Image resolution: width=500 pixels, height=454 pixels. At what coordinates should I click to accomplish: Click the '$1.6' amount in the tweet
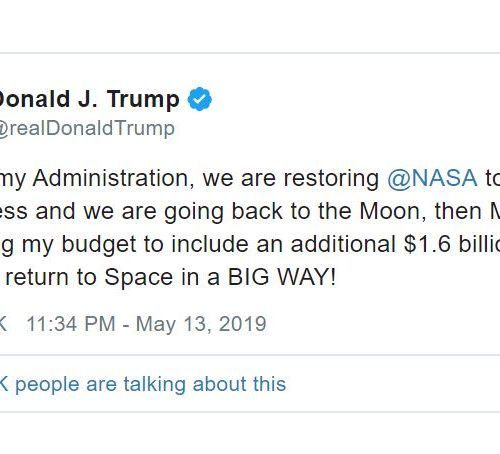point(427,244)
